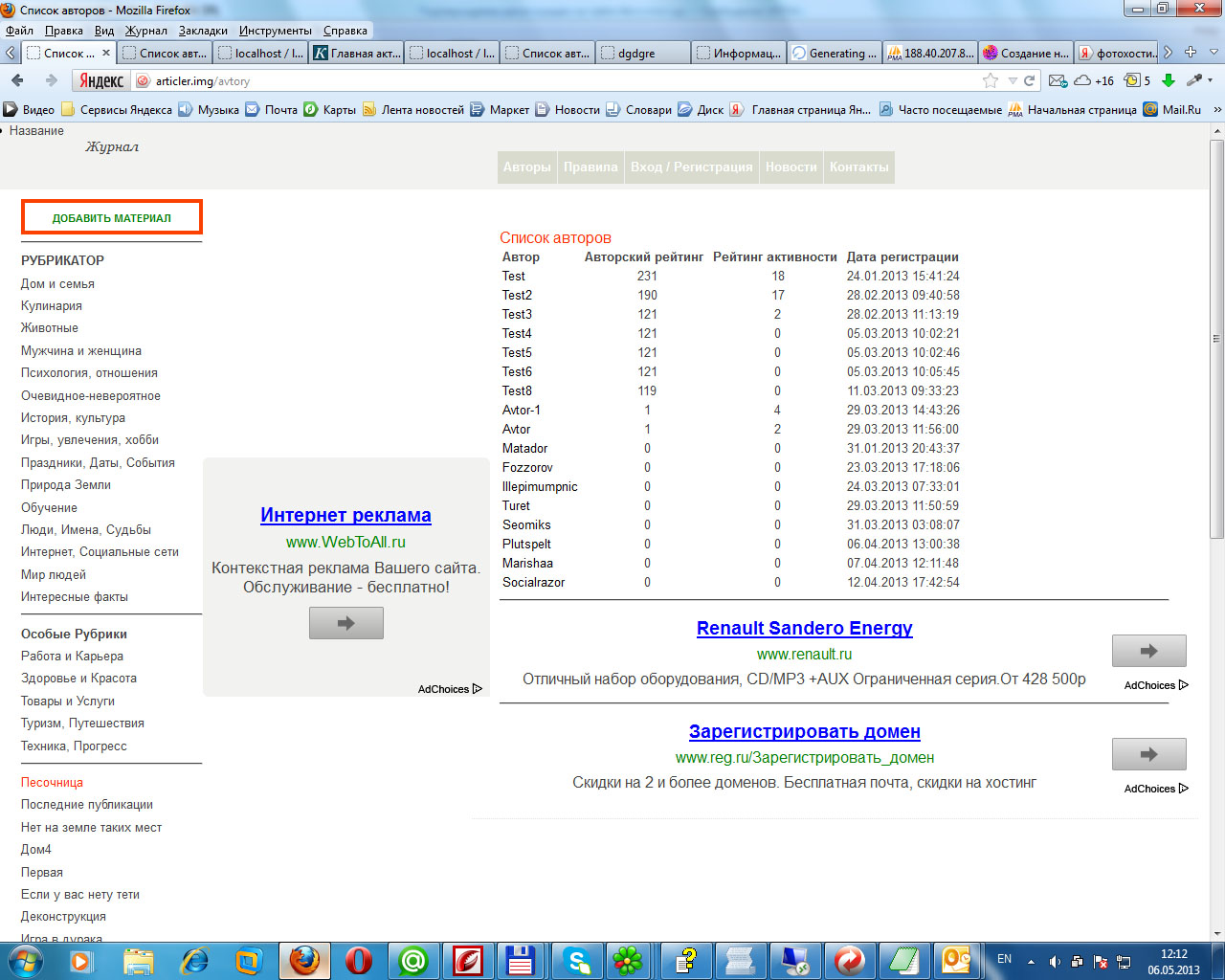Launch Skype from the taskbar
The image size is (1225, 980).
tap(577, 959)
